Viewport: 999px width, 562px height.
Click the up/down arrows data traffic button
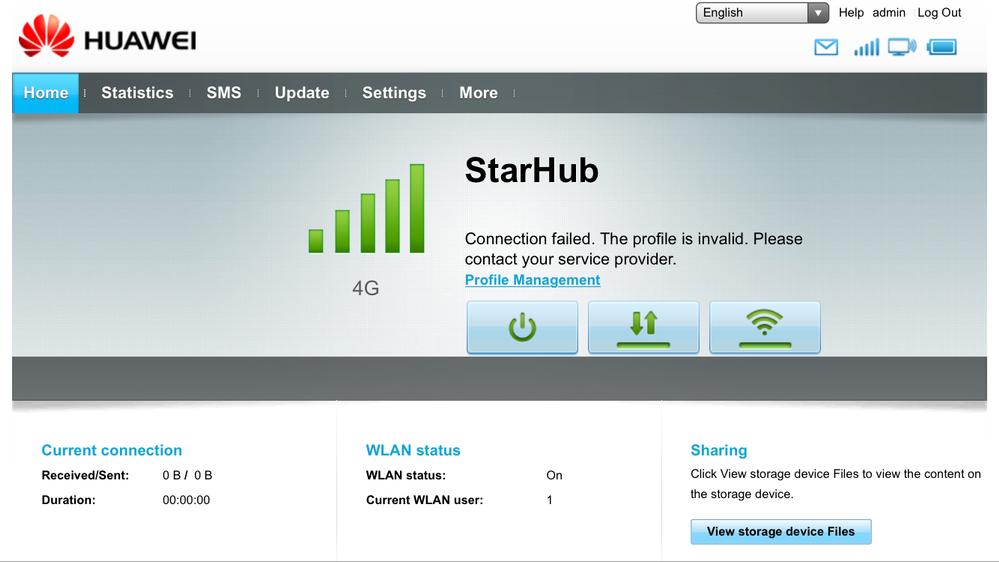click(643, 327)
